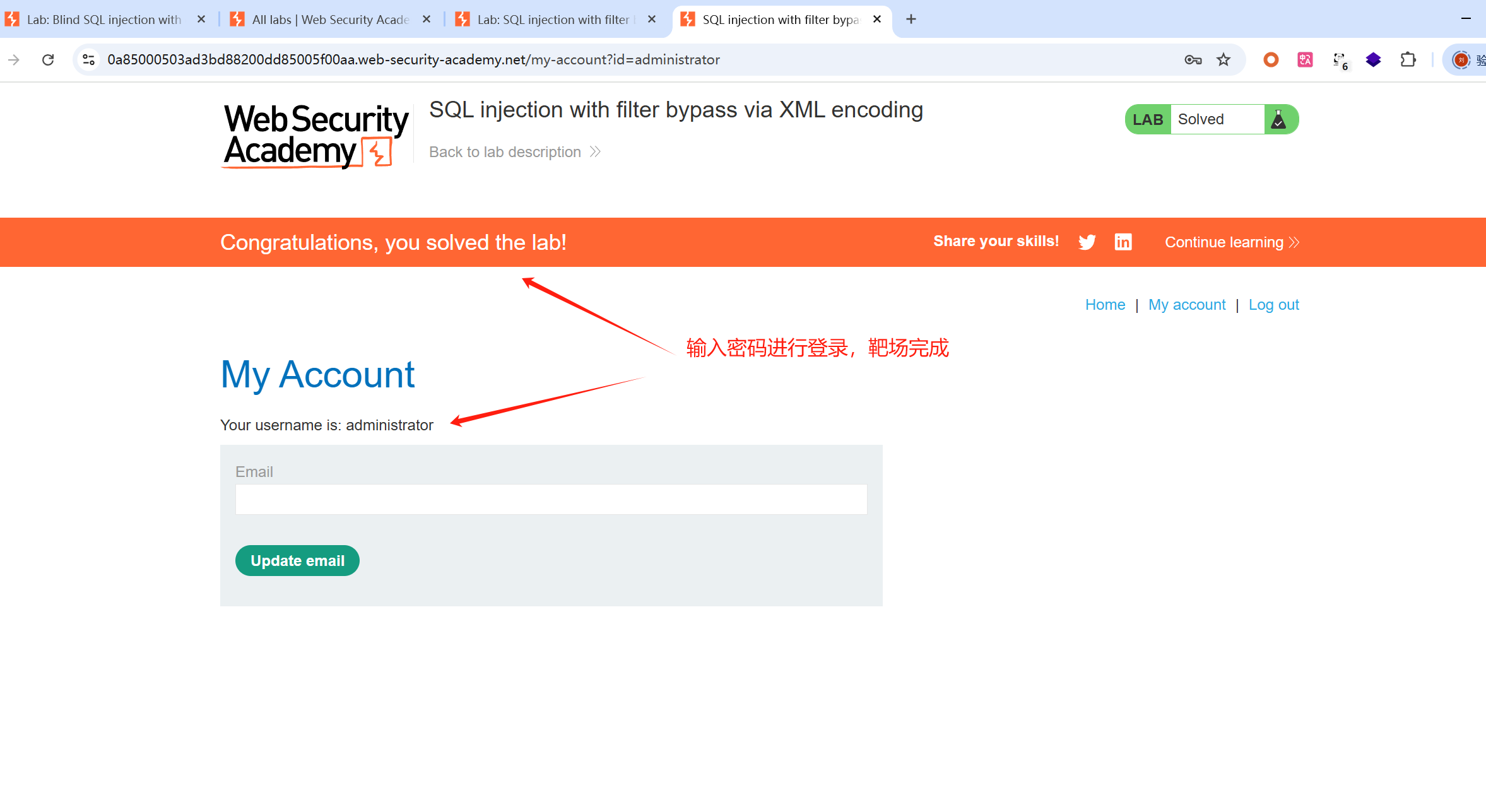The width and height of the screenshot is (1486, 812).
Task: Click the translate extension icon
Action: point(1305,60)
